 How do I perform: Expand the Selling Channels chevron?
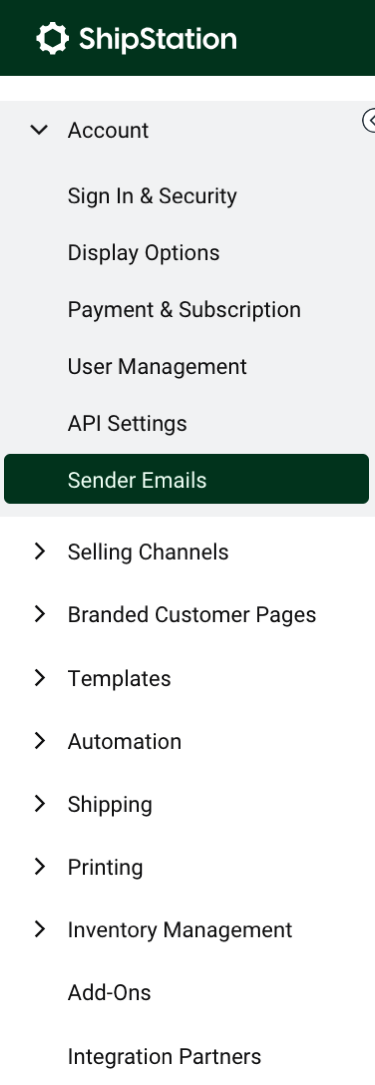pyautogui.click(x=39, y=551)
